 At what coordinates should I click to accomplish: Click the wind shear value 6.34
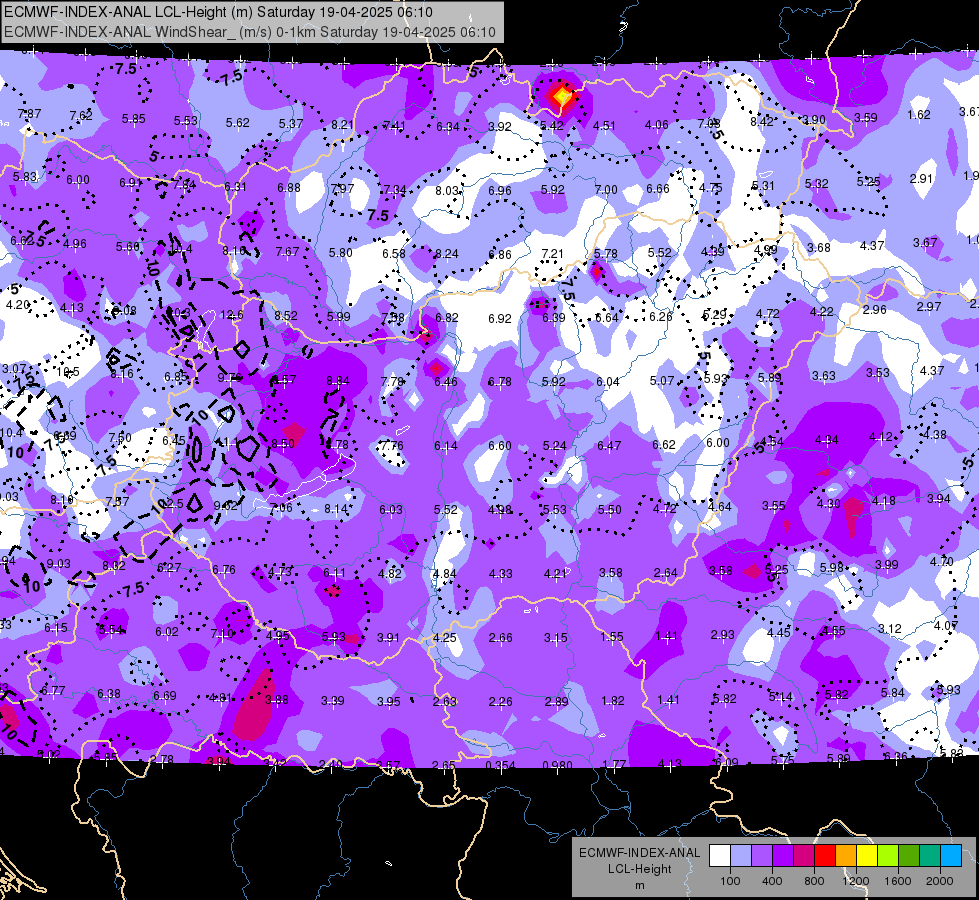coord(447,127)
